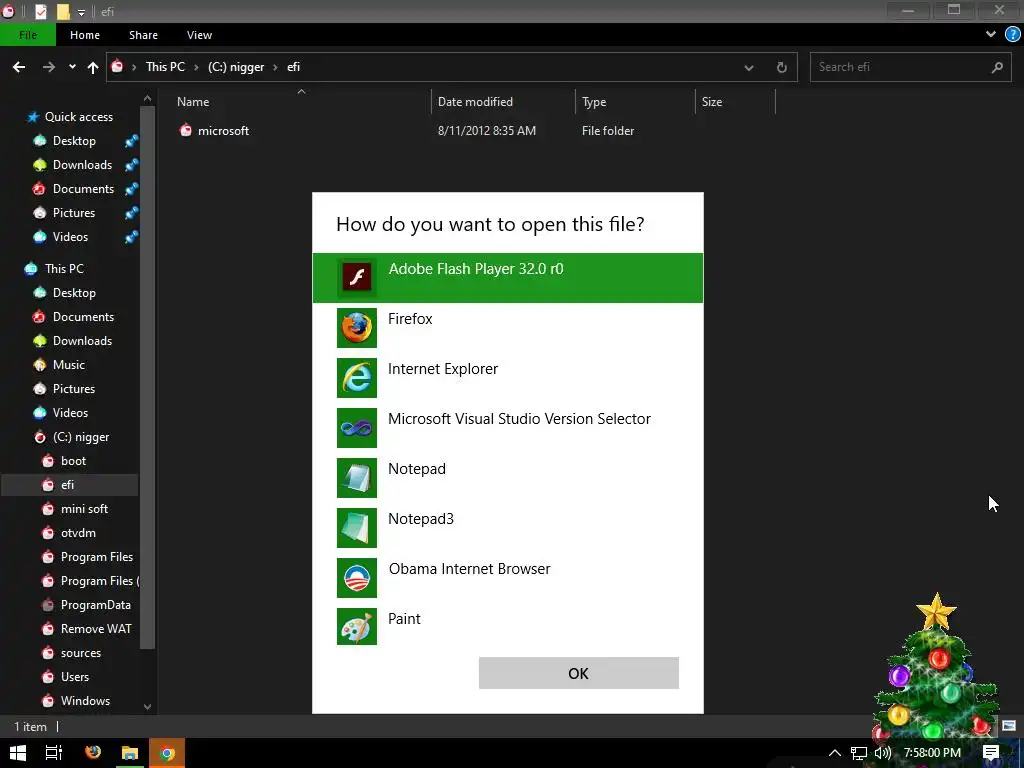Click the sidebar scrollbar down arrow

click(148, 707)
